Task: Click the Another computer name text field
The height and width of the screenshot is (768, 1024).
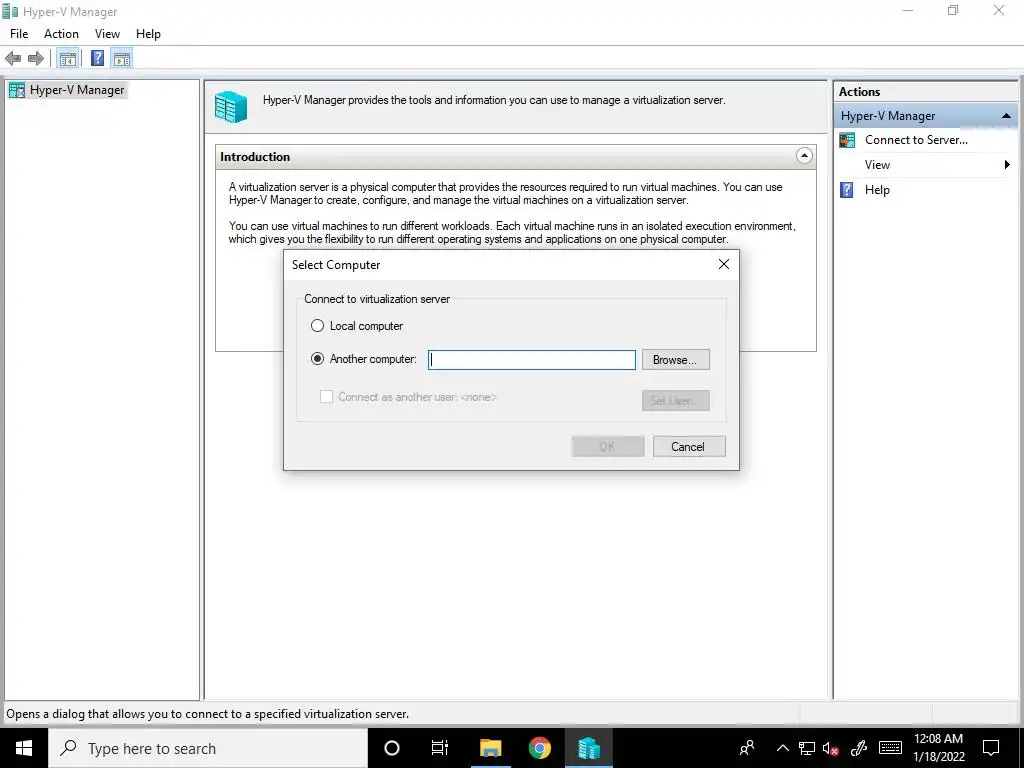Action: pyautogui.click(x=532, y=360)
